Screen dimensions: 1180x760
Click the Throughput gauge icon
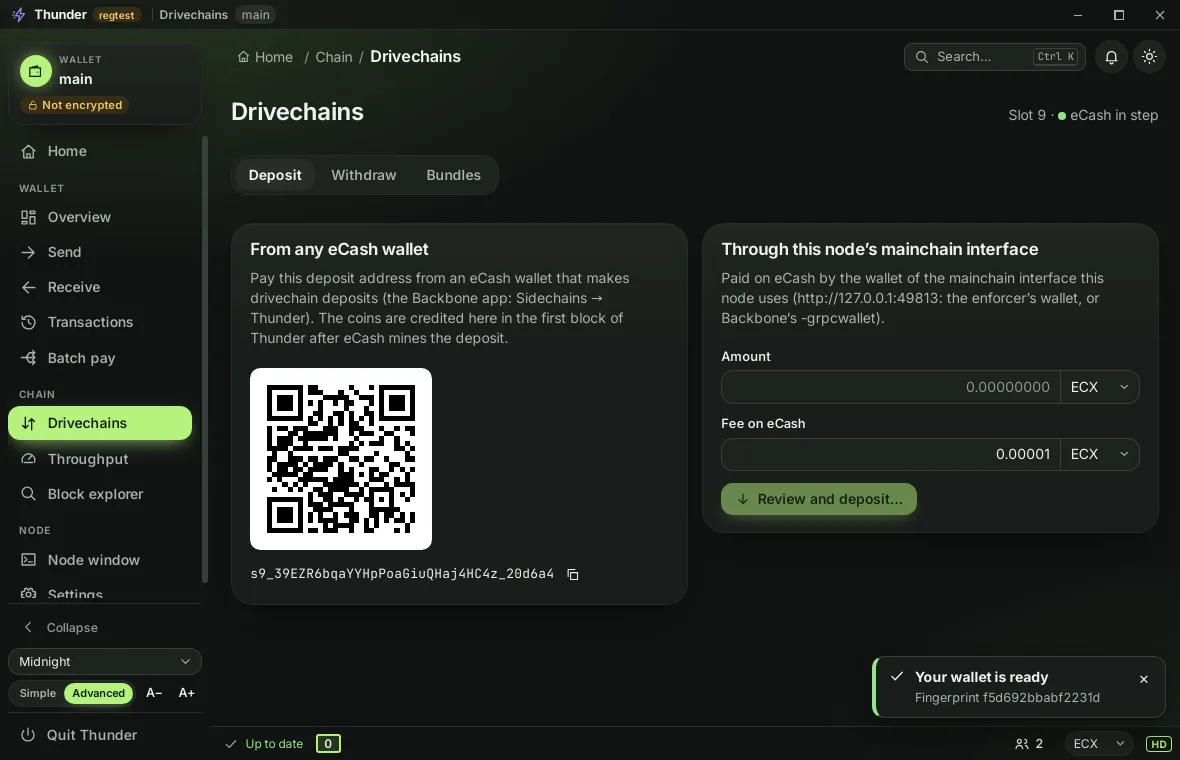pyautogui.click(x=29, y=458)
